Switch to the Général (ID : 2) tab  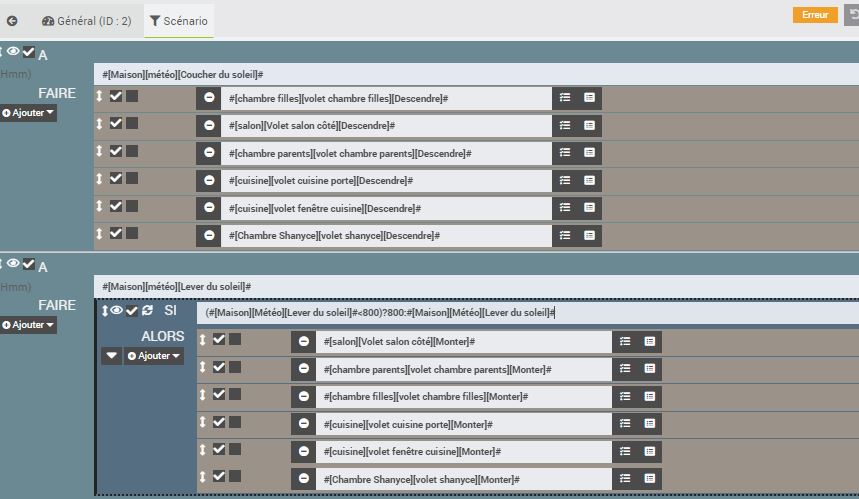(87, 20)
